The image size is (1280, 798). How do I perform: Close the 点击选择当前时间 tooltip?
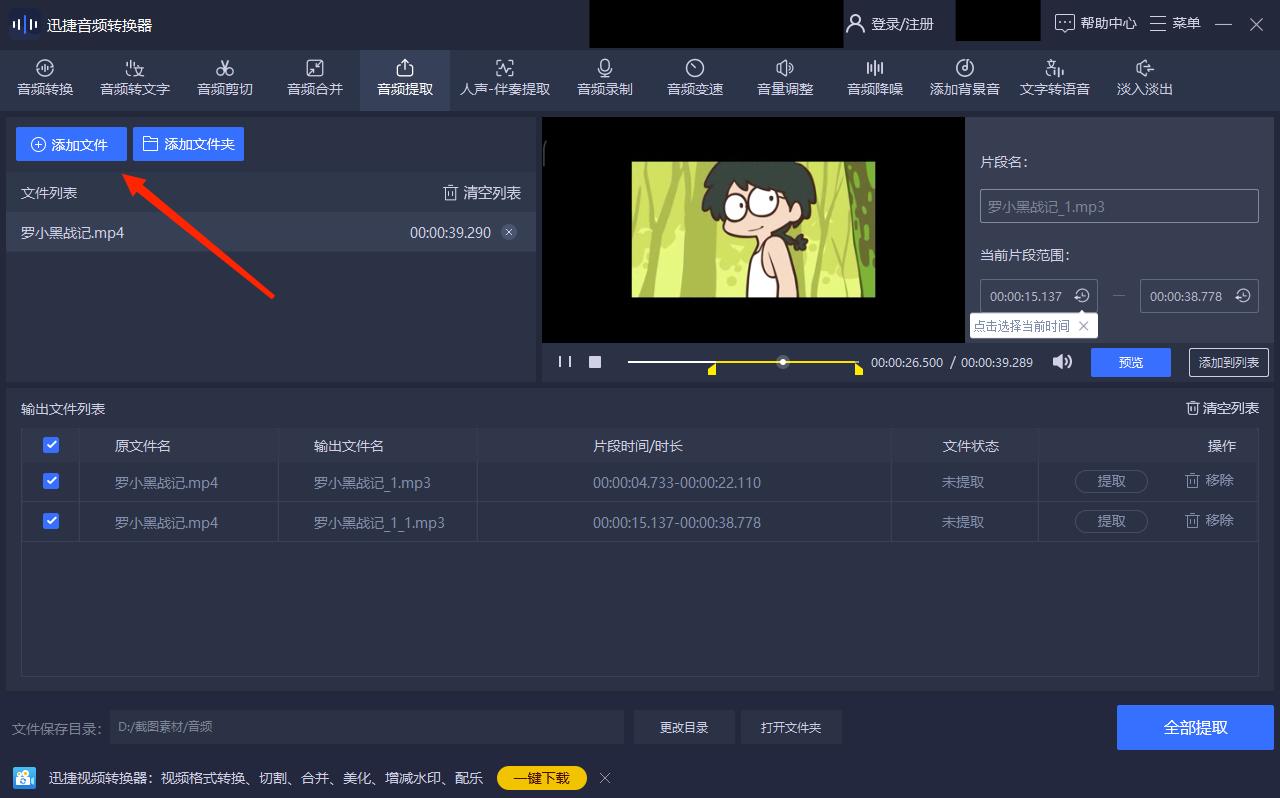1083,326
